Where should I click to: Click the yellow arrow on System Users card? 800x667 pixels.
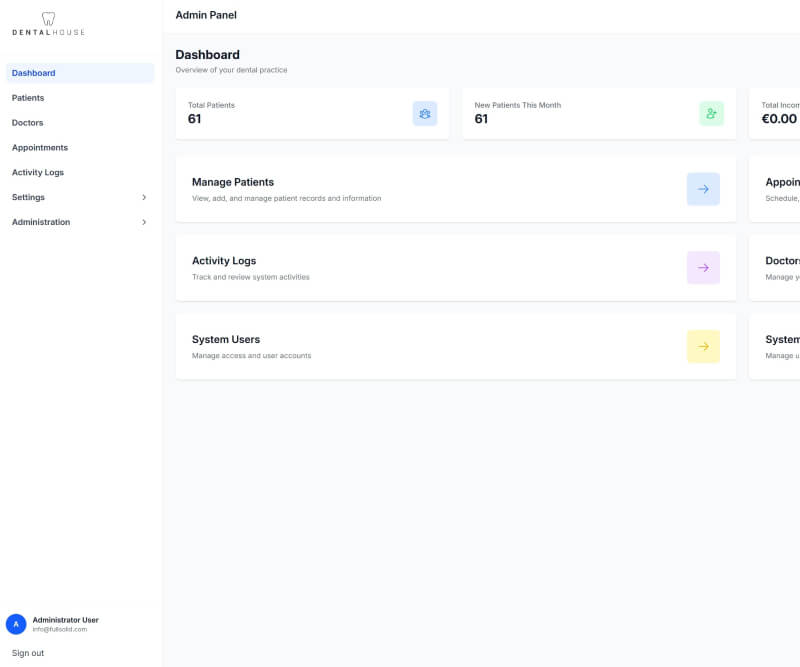(703, 345)
